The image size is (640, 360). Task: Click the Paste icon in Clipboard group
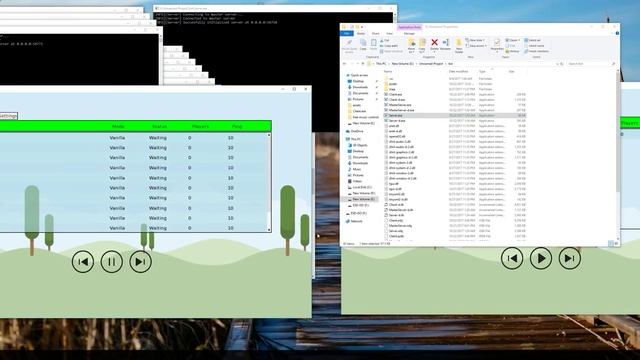373,45
